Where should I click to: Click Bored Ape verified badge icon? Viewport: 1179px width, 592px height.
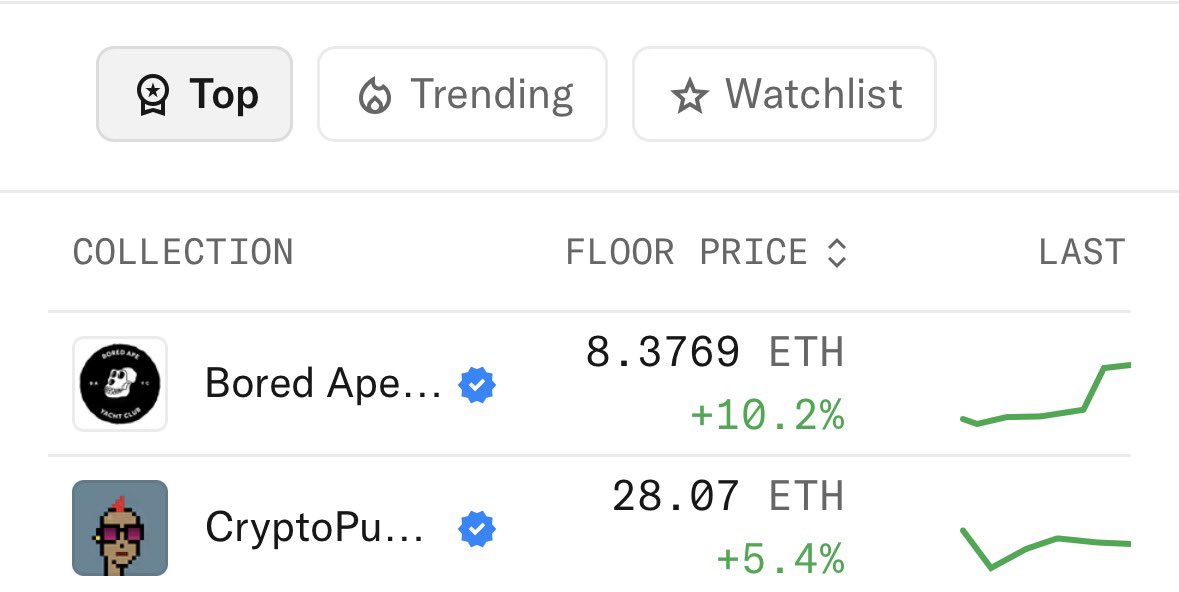click(x=477, y=384)
